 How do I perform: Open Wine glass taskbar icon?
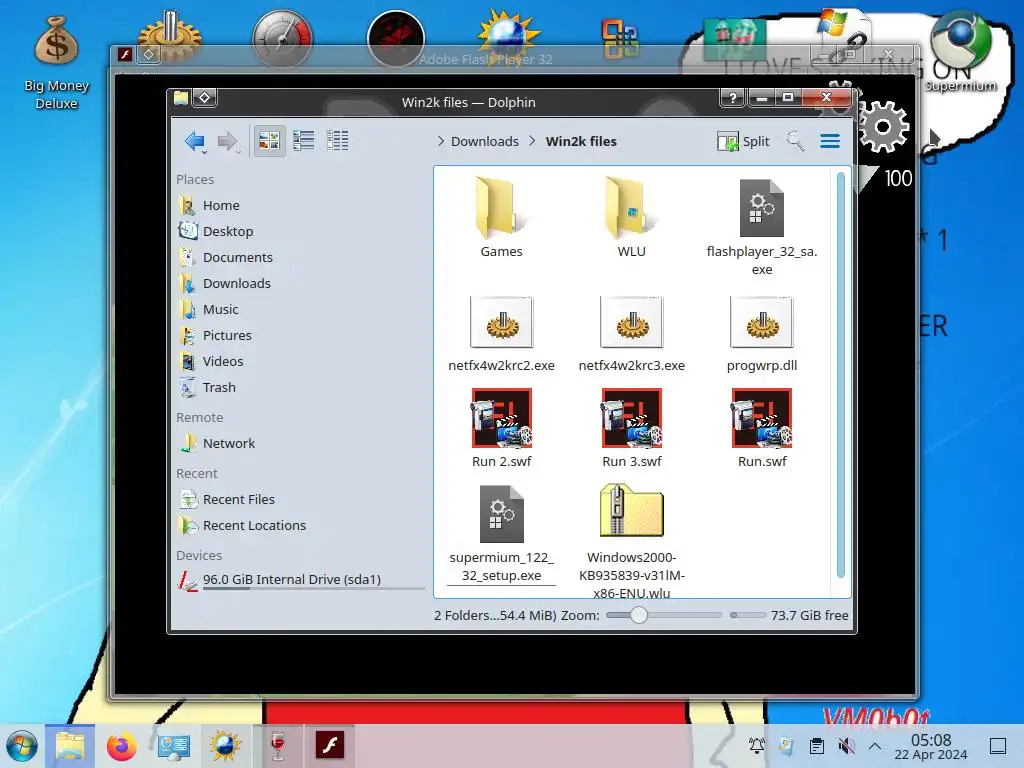[x=278, y=746]
